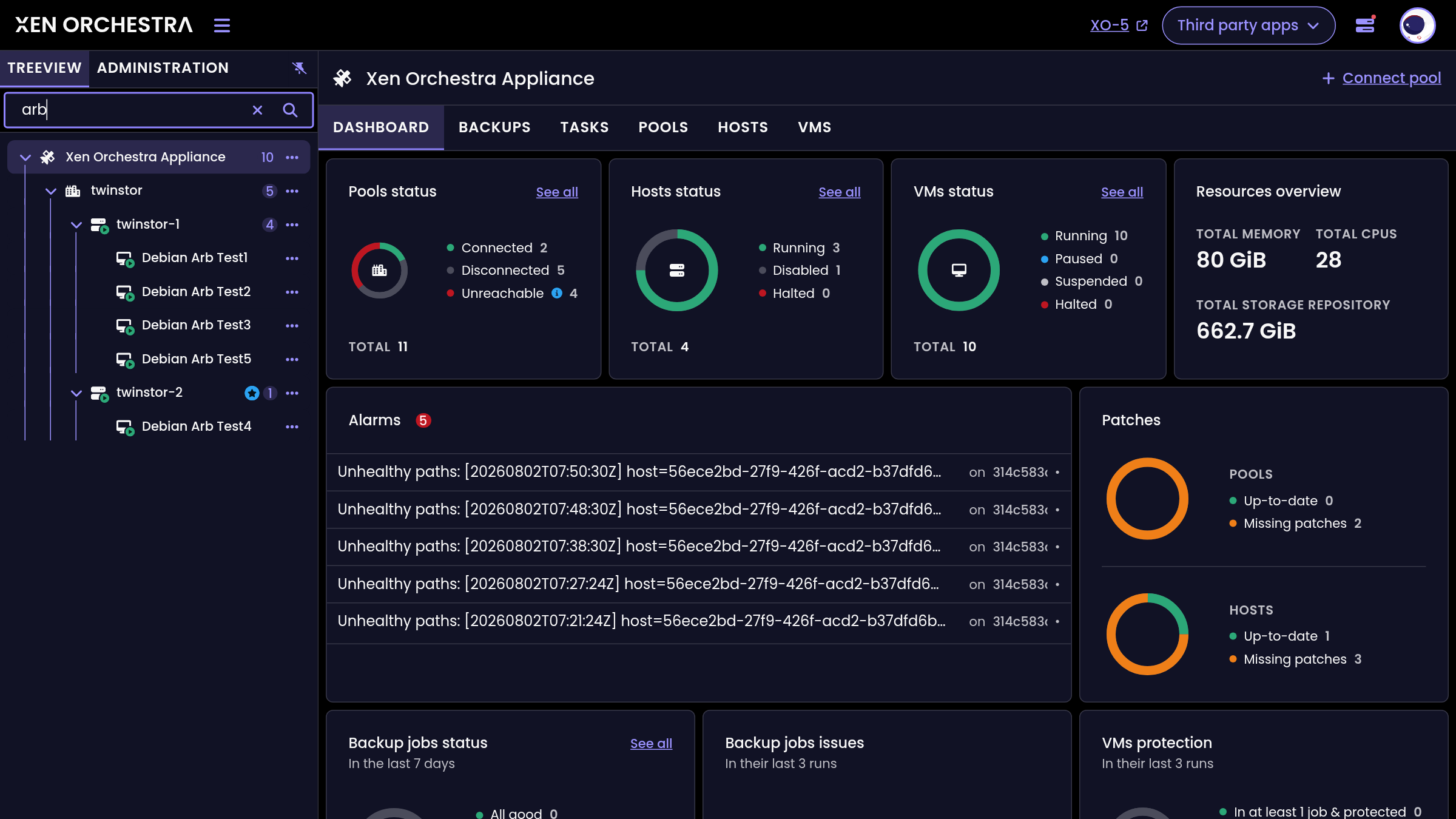Click the Hosts status donut chart
This screenshot has height=819, width=1456.
677,271
